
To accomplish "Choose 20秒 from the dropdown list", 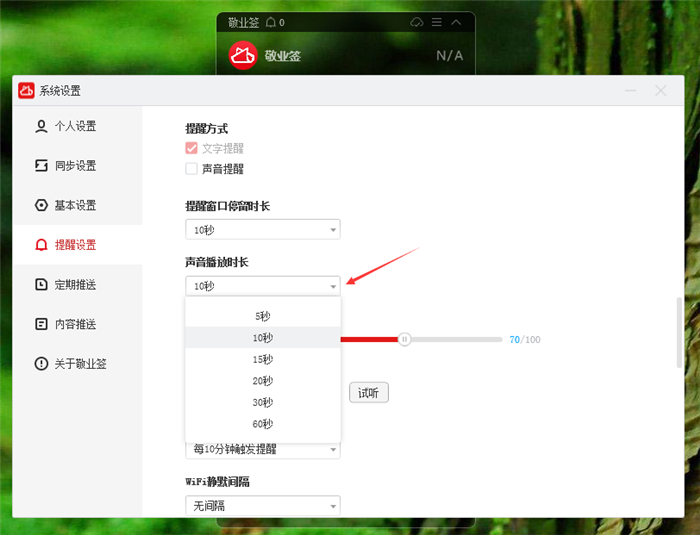I will tap(263, 380).
